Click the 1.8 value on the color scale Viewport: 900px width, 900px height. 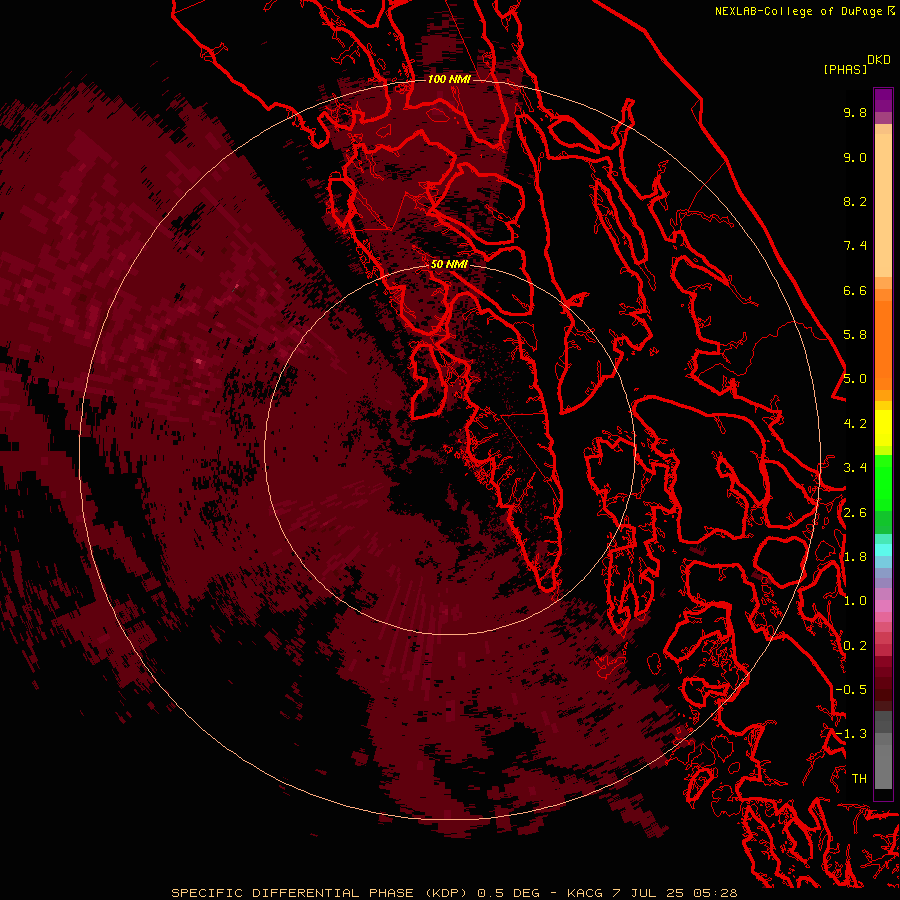855,557
